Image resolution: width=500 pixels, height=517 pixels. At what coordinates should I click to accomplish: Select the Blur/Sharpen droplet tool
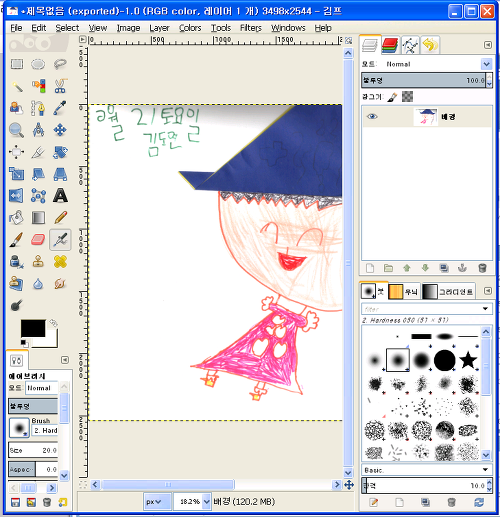(38, 284)
